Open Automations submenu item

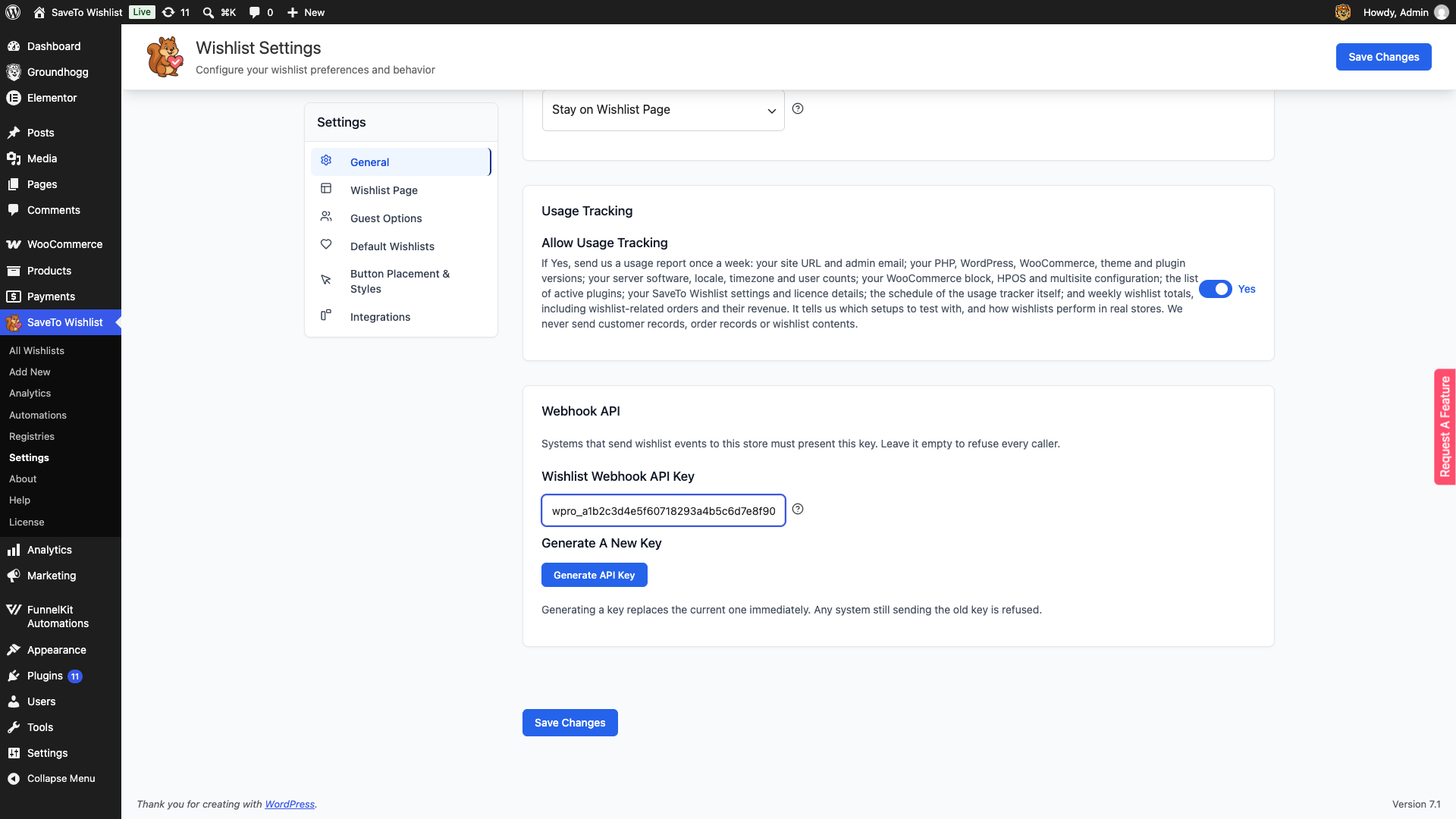click(x=38, y=415)
